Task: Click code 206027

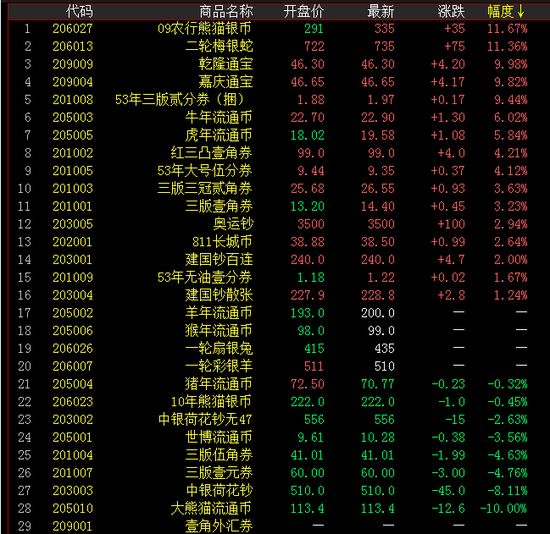Action: point(73,29)
